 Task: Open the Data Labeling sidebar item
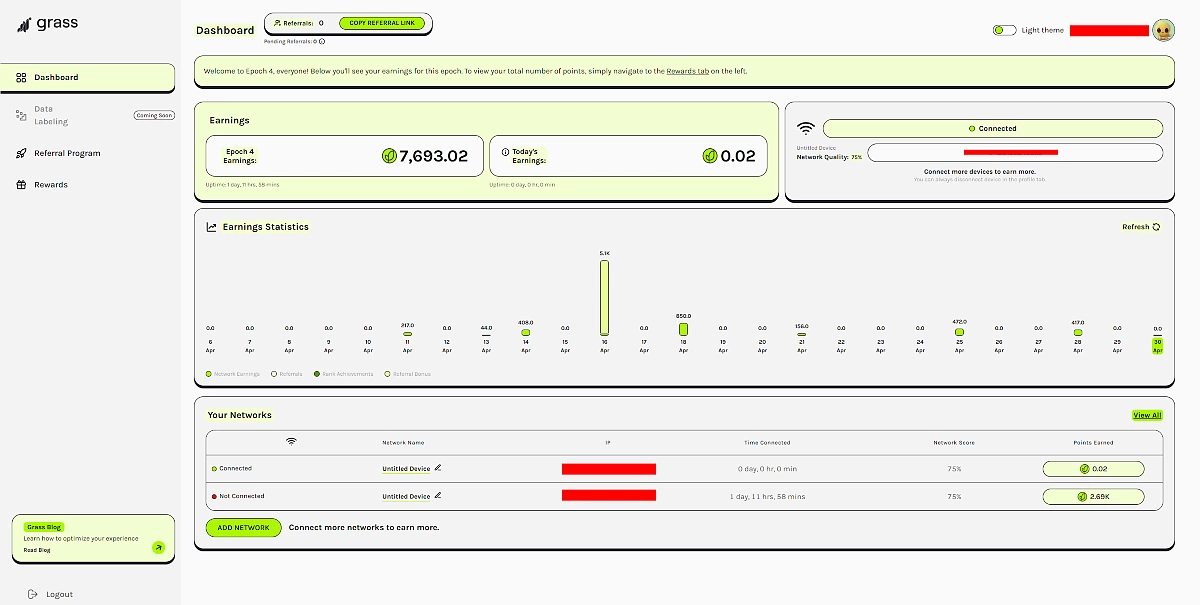(50, 115)
